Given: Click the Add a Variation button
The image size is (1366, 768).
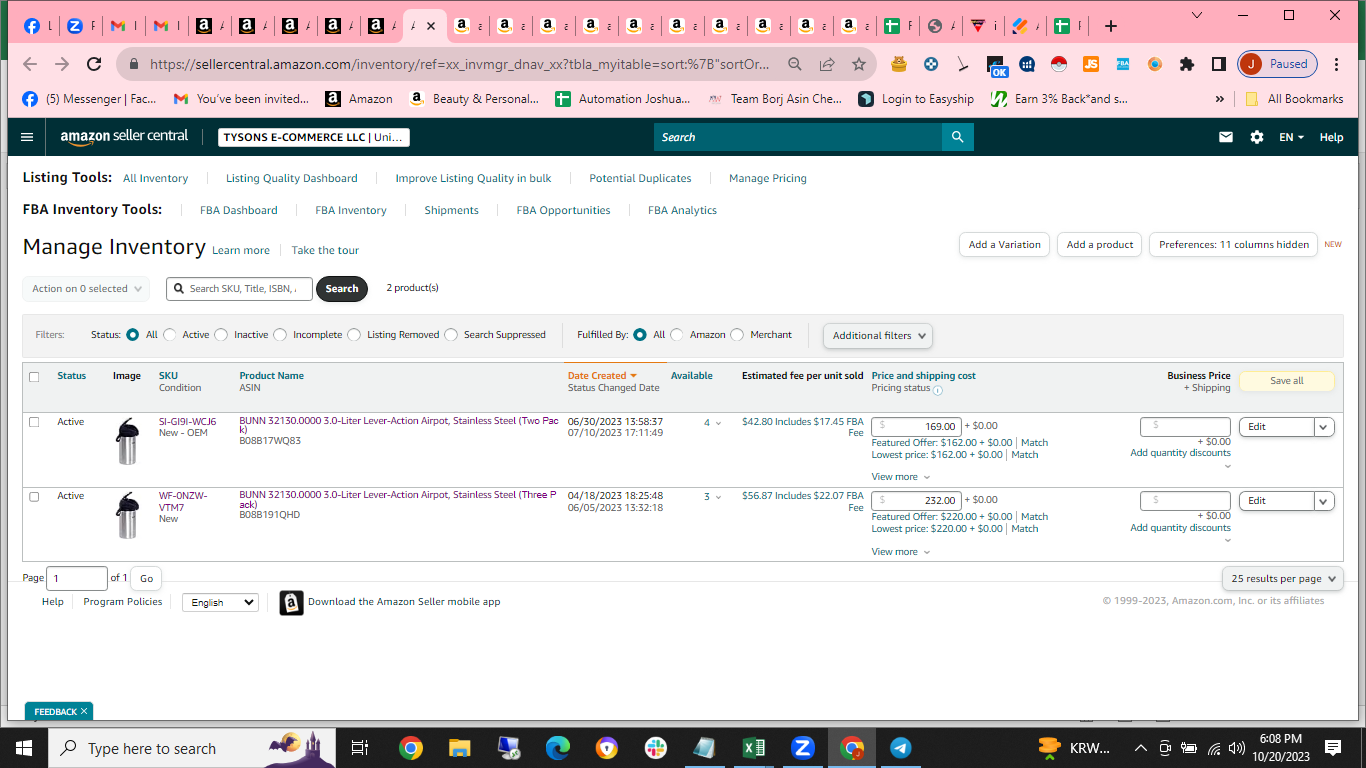Looking at the screenshot, I should click(x=1004, y=245).
